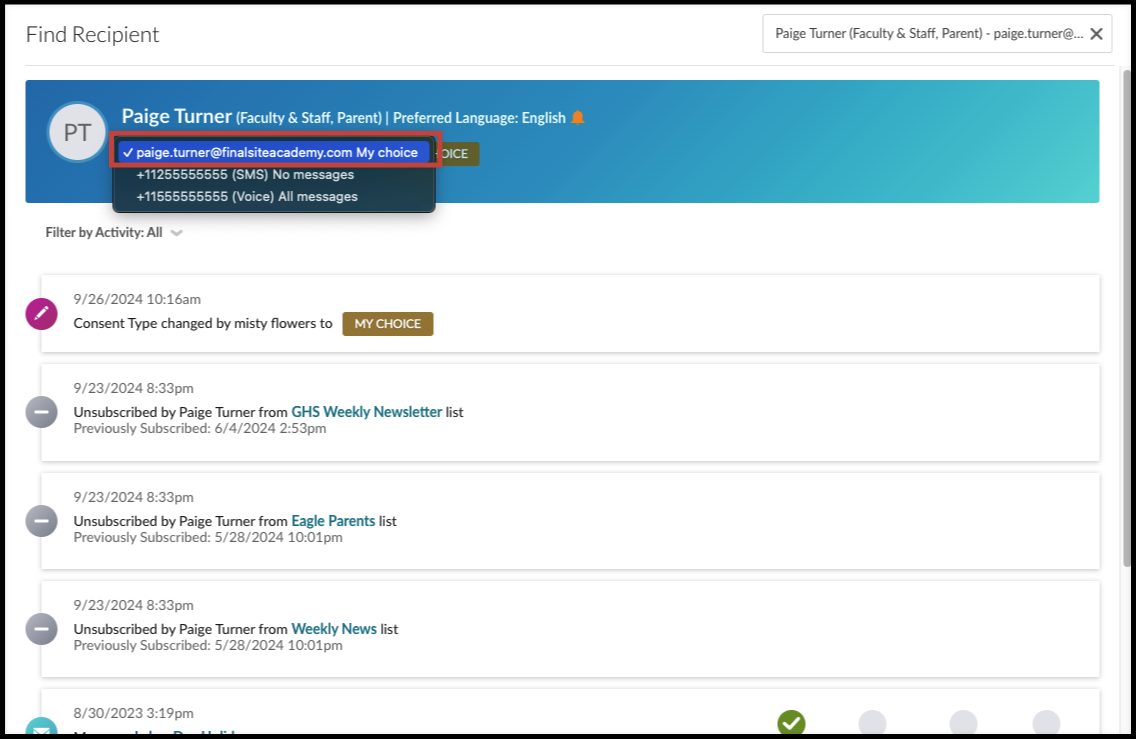Click the vertical scrollbar on the right

tap(1127, 317)
